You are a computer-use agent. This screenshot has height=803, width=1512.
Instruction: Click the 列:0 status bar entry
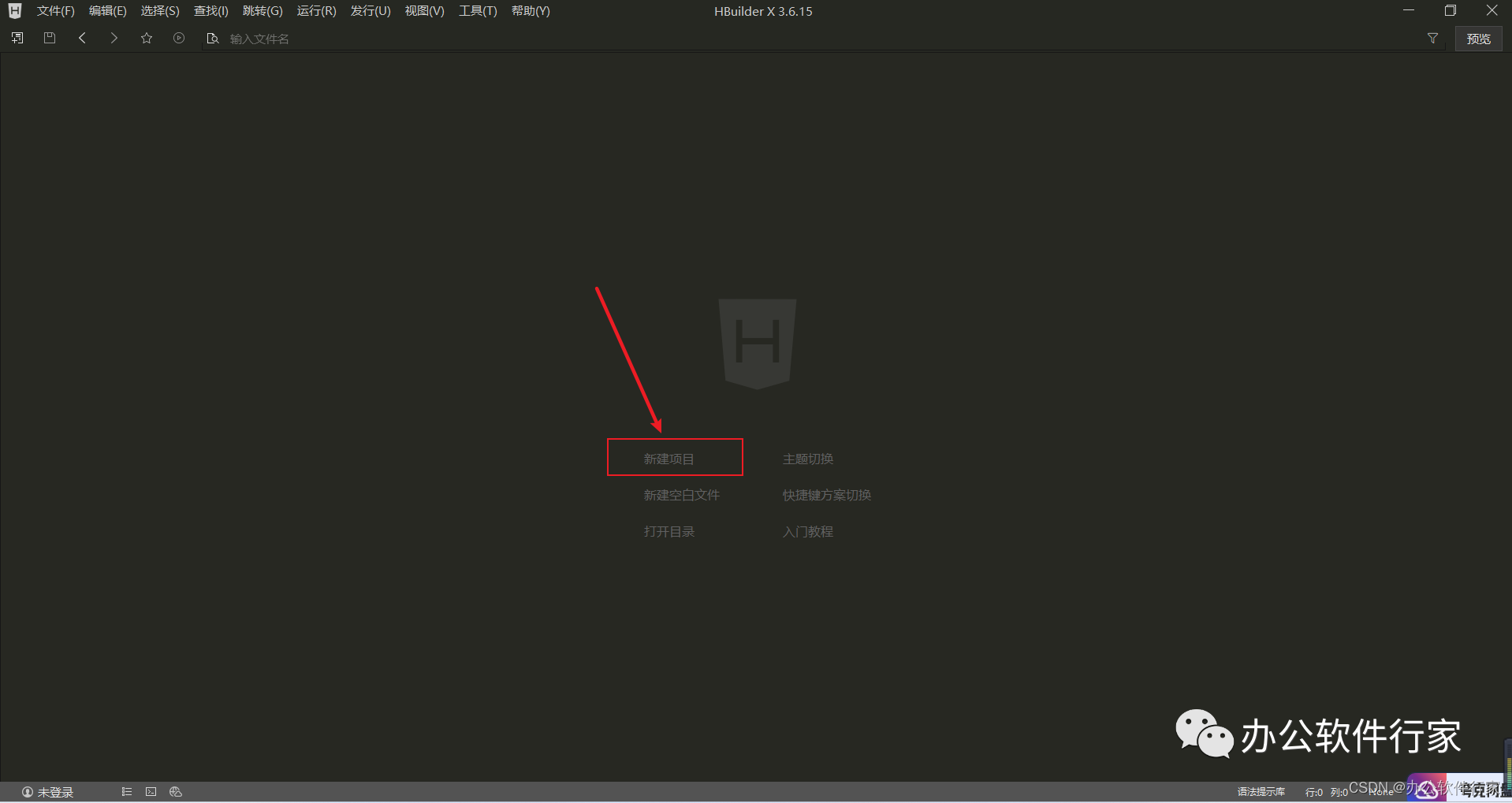coord(1339,792)
